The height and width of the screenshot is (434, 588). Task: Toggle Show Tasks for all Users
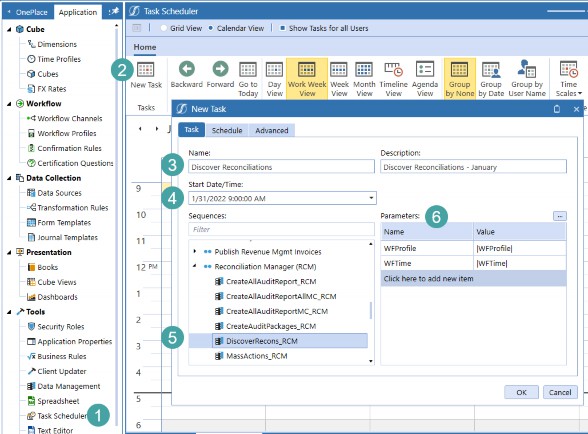283,28
